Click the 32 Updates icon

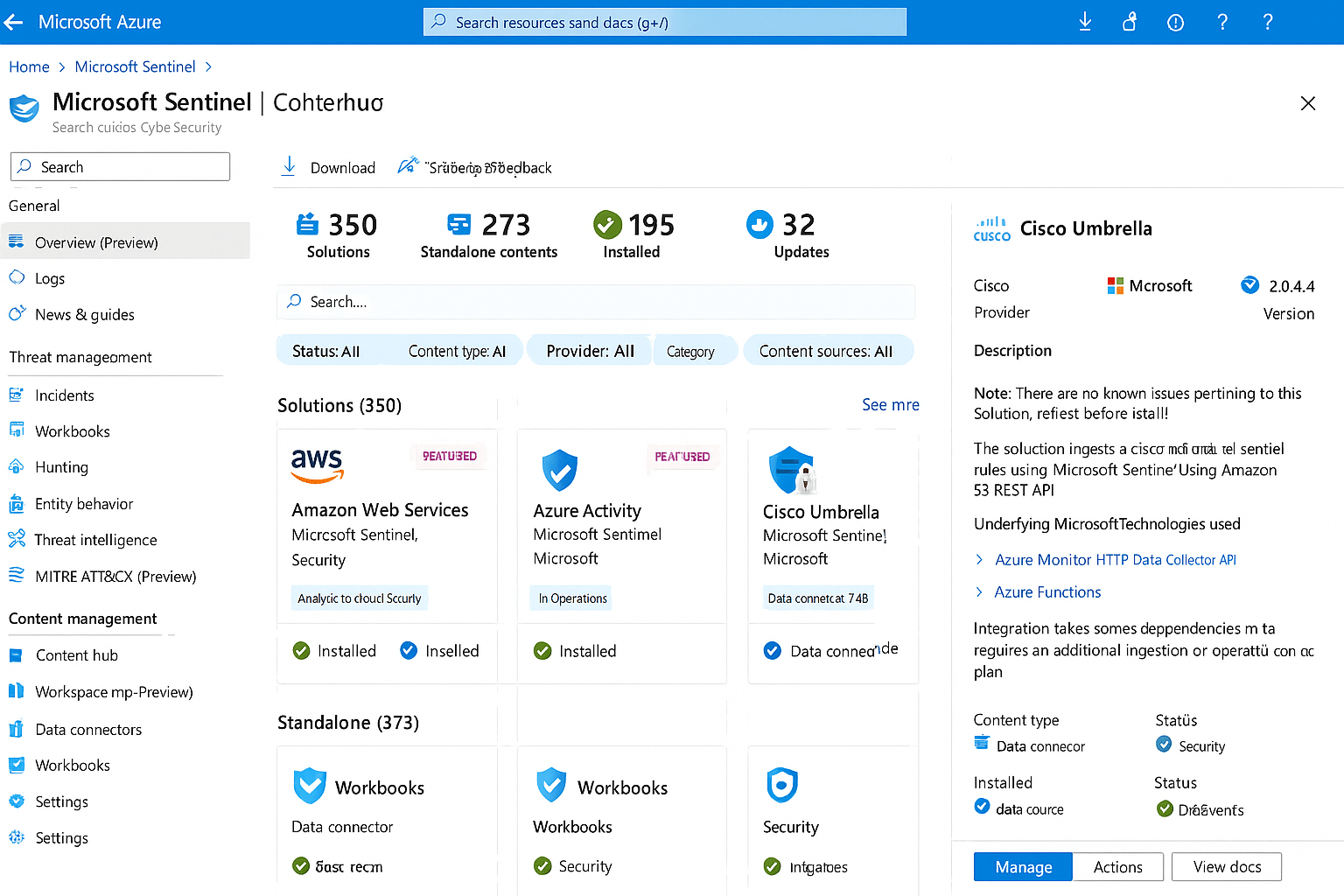click(x=759, y=224)
